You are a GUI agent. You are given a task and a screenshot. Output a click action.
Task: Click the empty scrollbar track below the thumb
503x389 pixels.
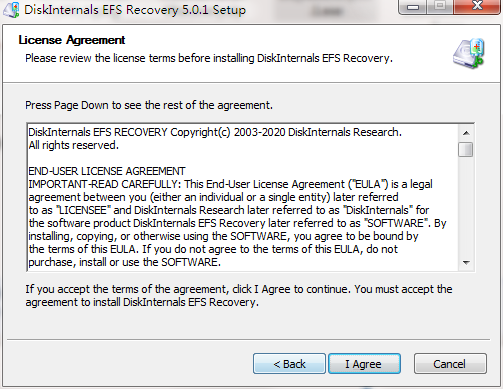466,206
